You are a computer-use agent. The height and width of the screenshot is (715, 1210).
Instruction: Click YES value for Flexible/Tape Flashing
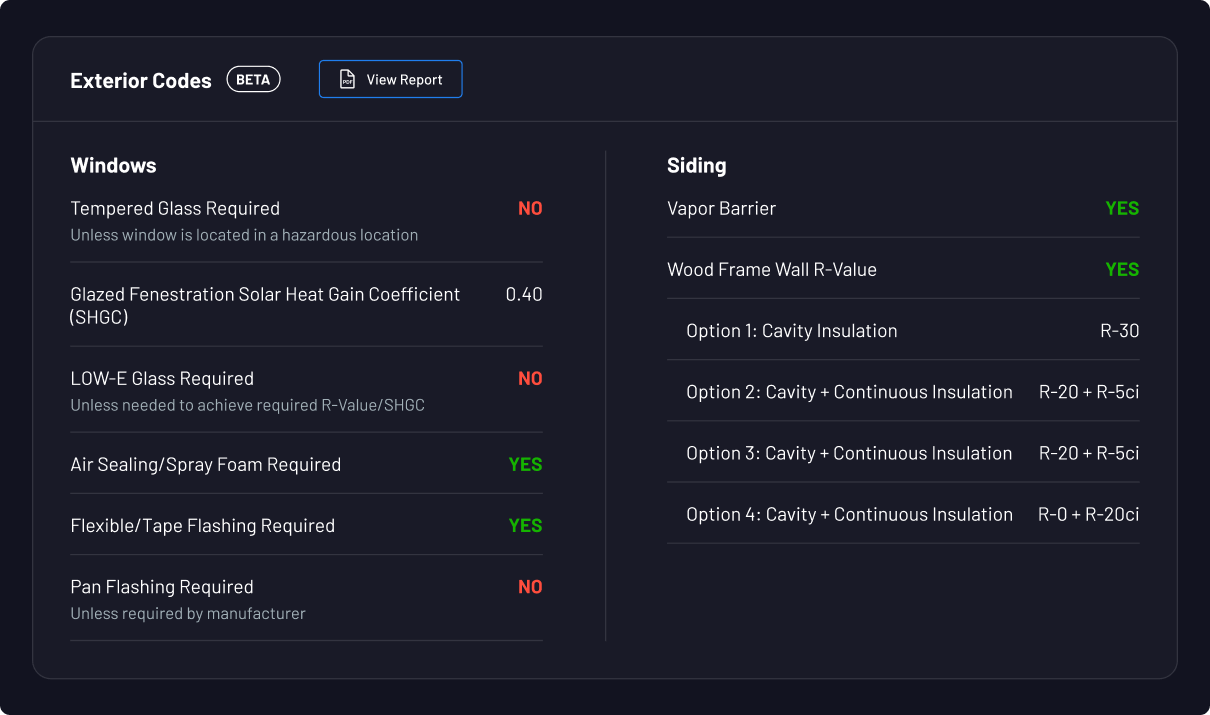coord(525,525)
